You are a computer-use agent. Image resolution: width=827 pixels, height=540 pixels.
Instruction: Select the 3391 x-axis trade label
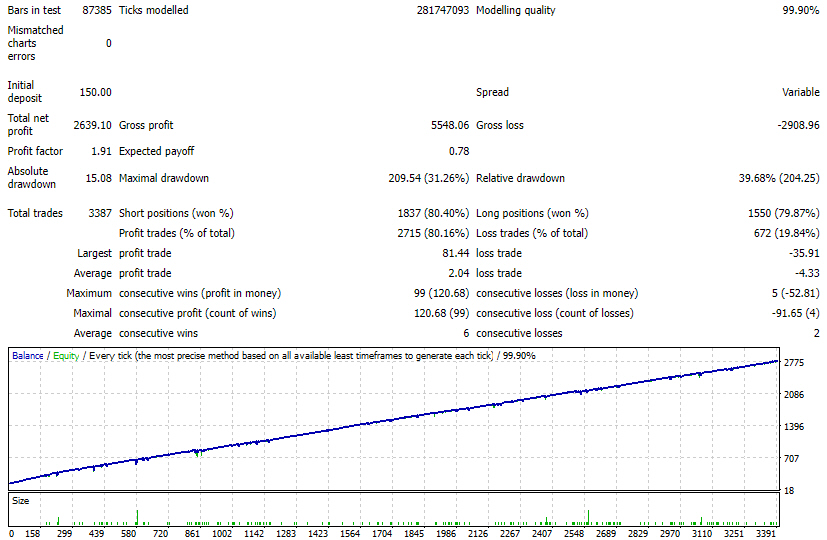[766, 534]
